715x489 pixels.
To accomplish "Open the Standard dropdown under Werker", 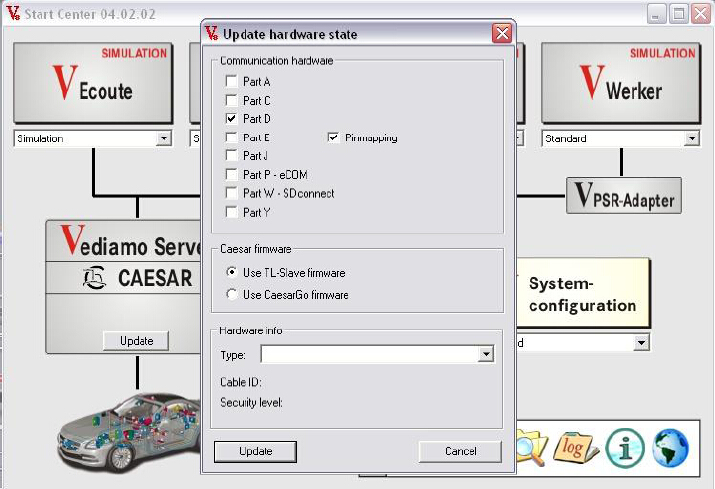I will 691,139.
